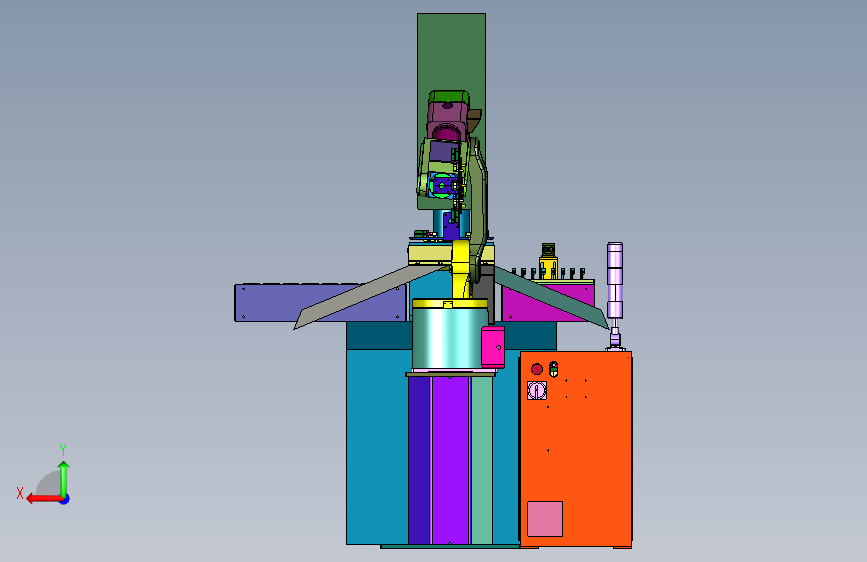Screen dimensions: 867x562
Task: Pick the bright violet vertical column
Action: click(x=451, y=460)
